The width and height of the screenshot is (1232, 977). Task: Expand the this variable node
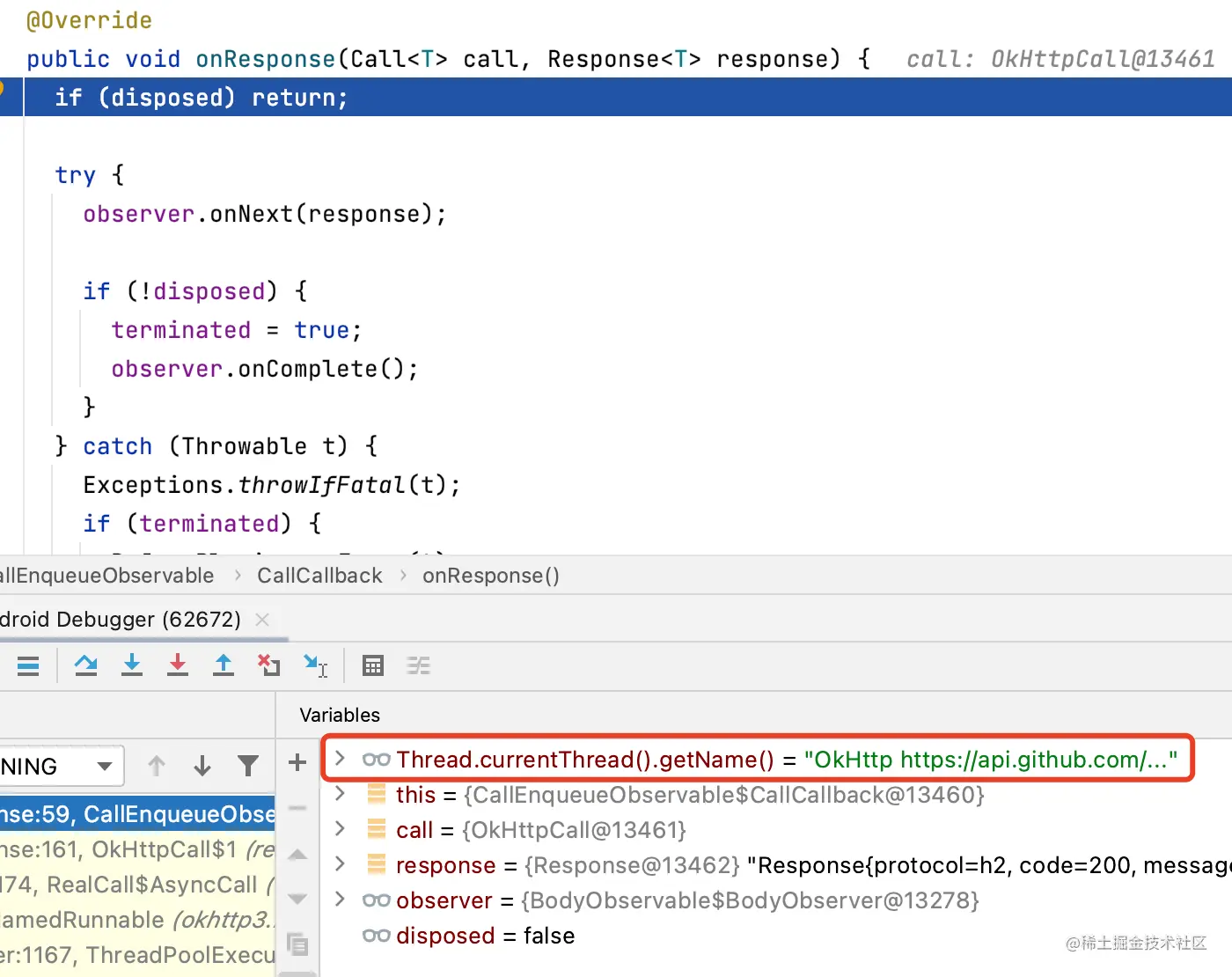340,794
